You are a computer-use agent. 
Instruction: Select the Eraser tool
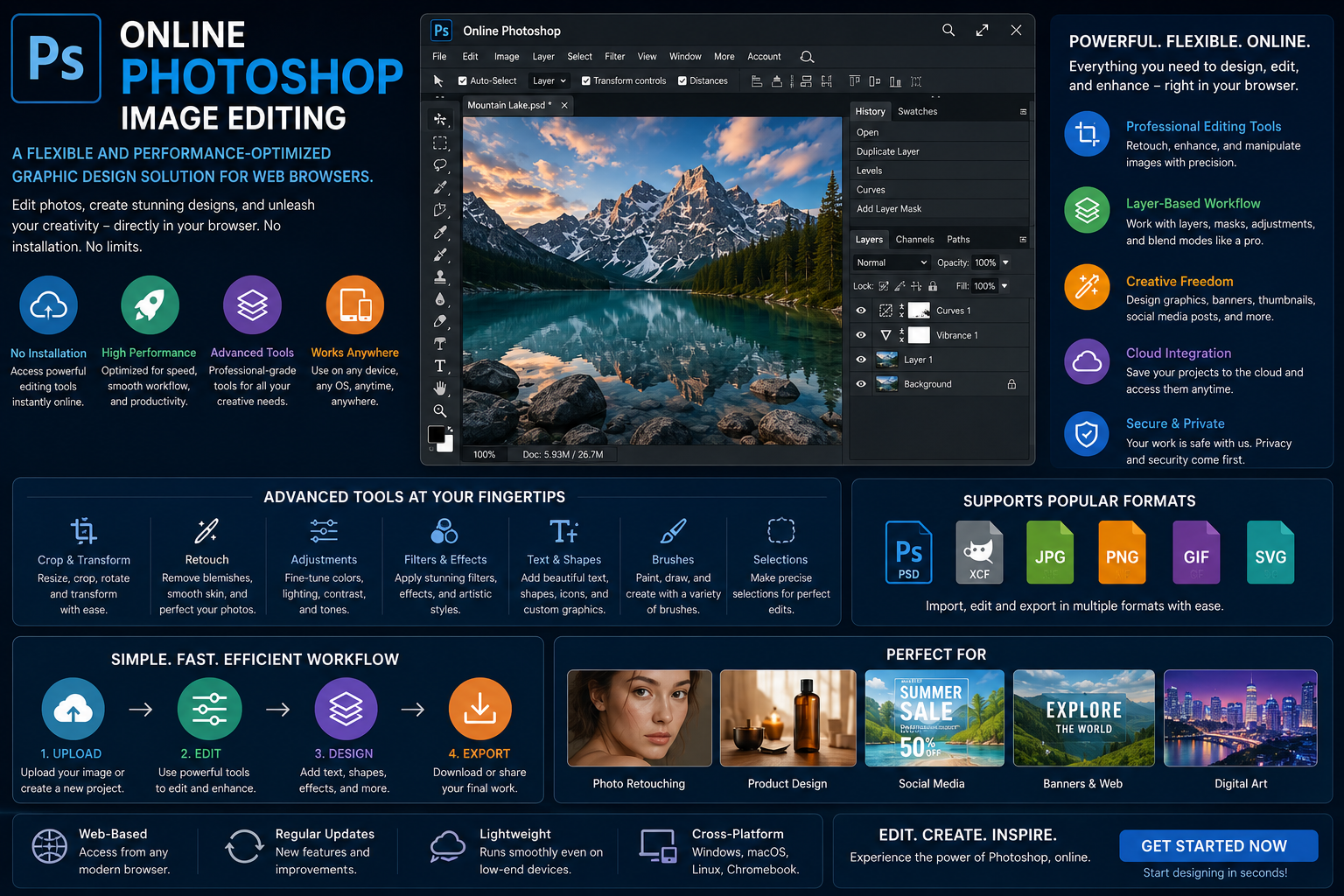click(x=440, y=321)
